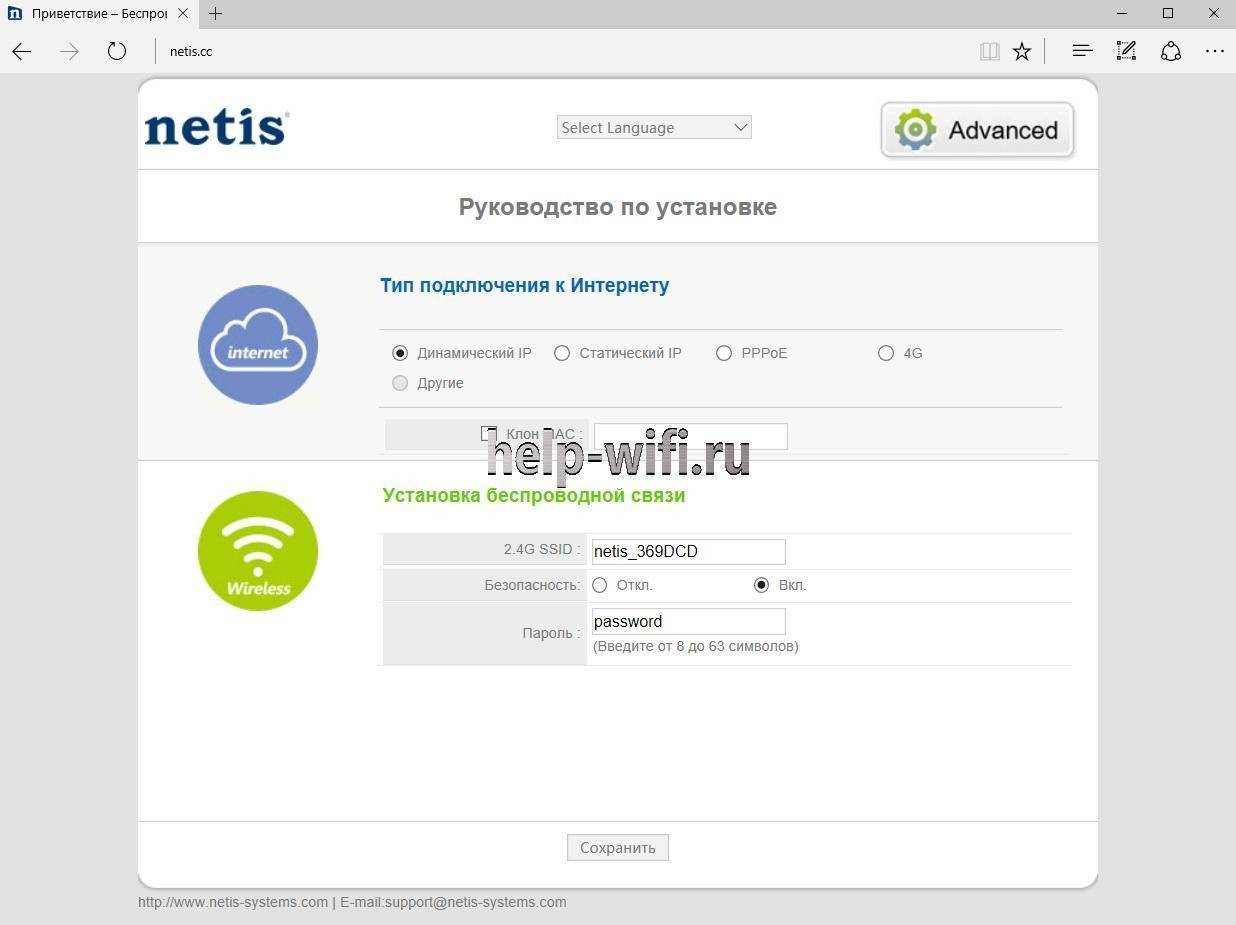
Task: Click the MAC address input field
Action: (x=691, y=436)
